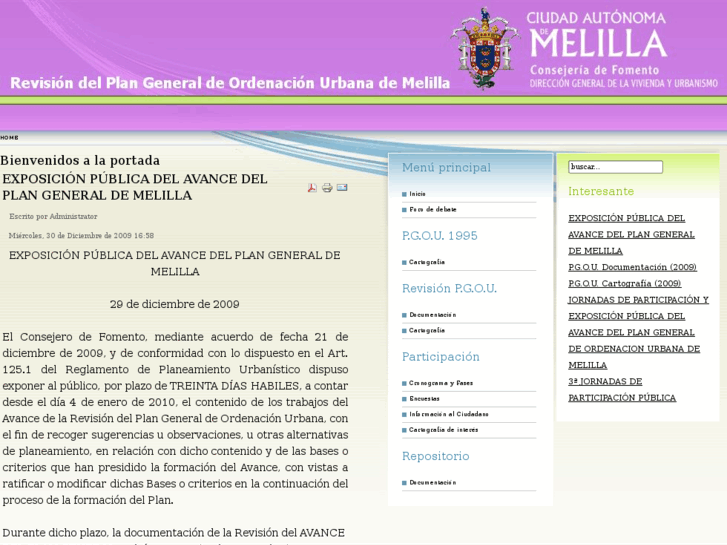The width and height of the screenshot is (727, 545).
Task: Open 3ª Jornadas de Participación Pública link
Action: [622, 390]
